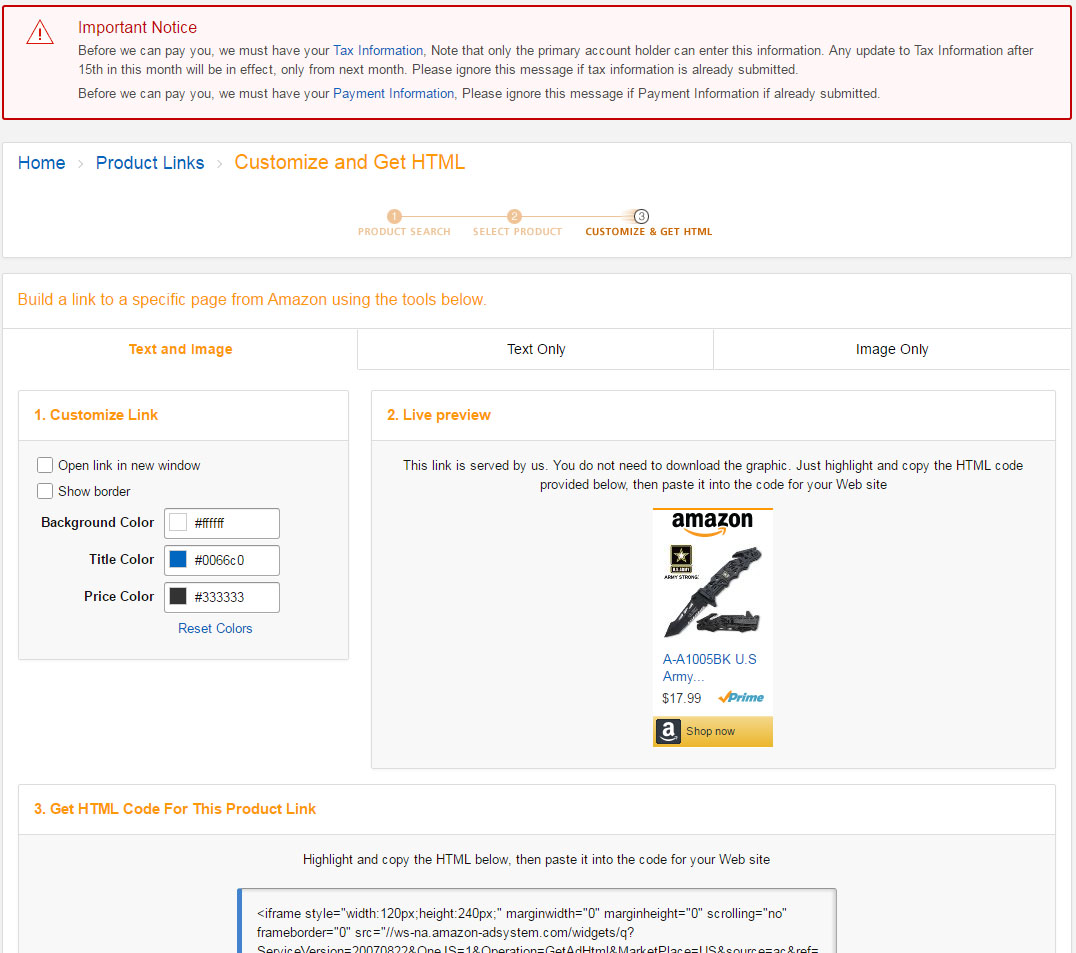1076x953 pixels.
Task: Go to Product Search step label
Action: (x=404, y=232)
